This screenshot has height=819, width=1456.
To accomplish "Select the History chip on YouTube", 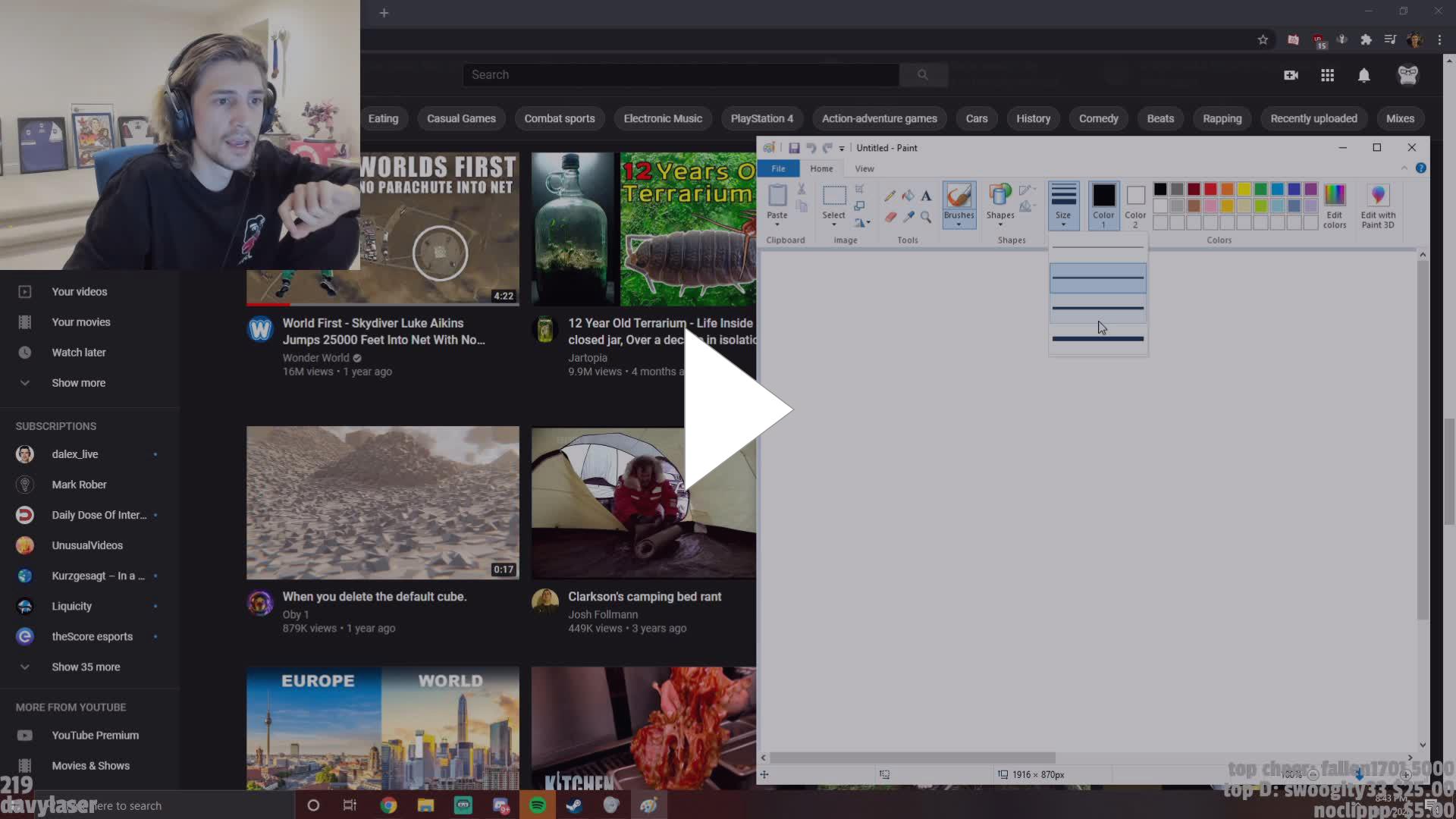I will (x=1033, y=118).
